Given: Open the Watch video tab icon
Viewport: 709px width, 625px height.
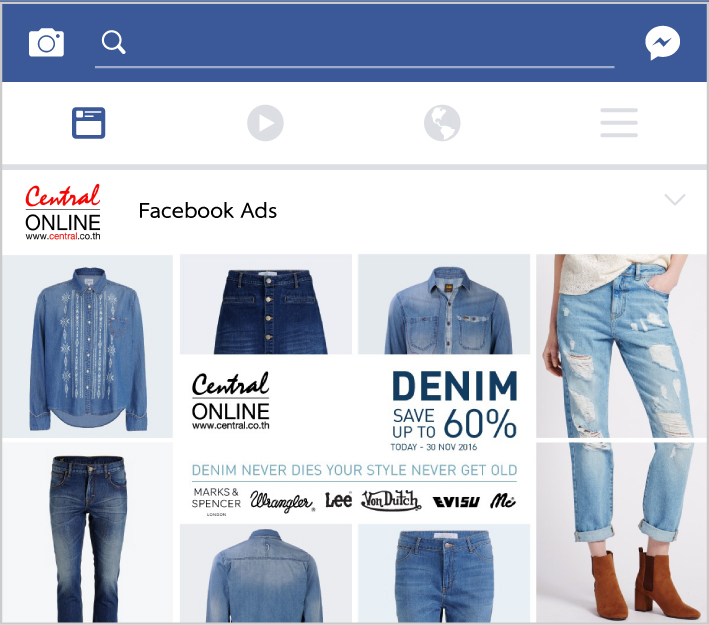Looking at the screenshot, I should point(265,123).
